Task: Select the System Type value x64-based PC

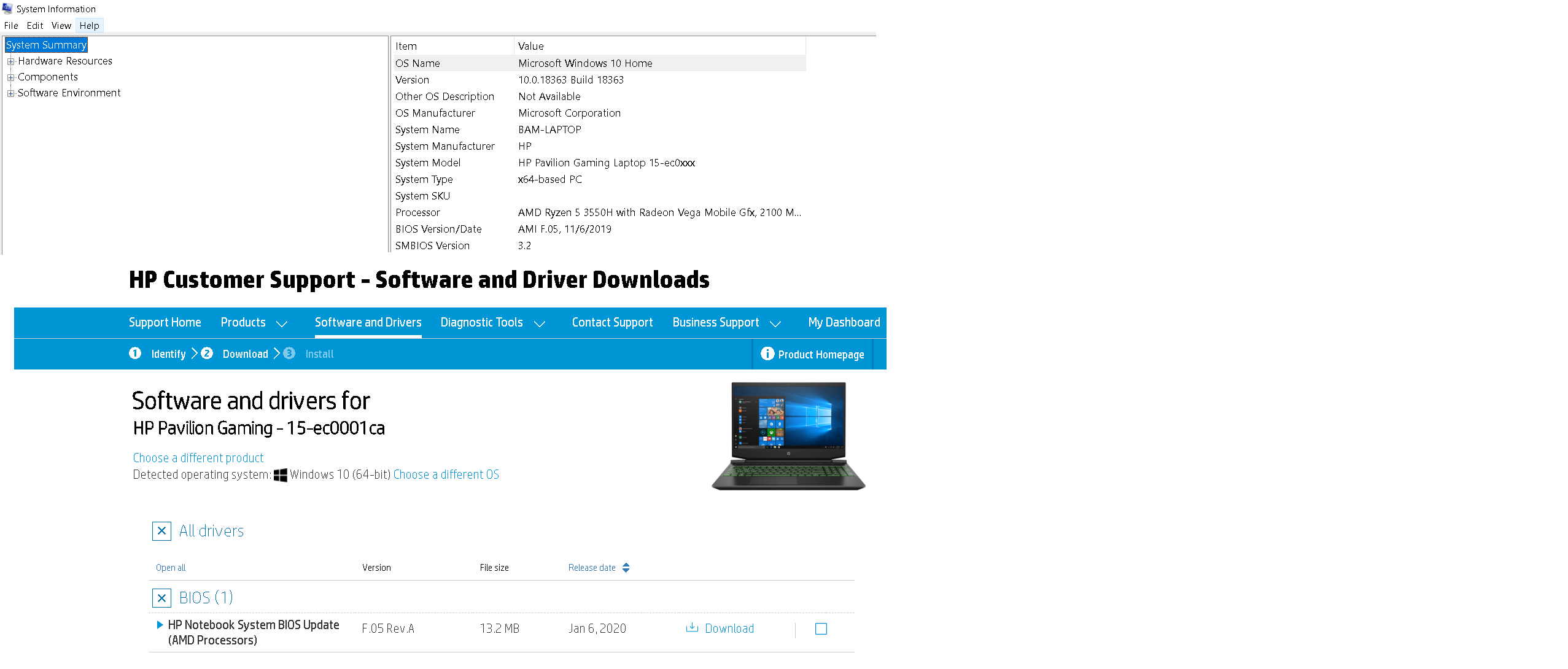Action: [x=549, y=179]
